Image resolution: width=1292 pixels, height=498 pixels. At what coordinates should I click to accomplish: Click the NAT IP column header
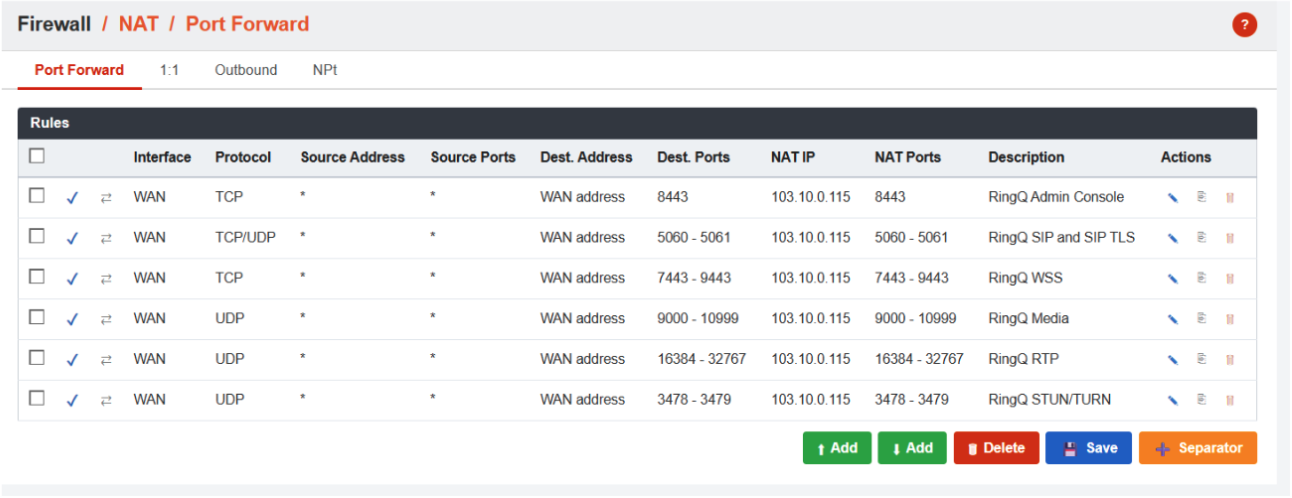click(x=793, y=157)
